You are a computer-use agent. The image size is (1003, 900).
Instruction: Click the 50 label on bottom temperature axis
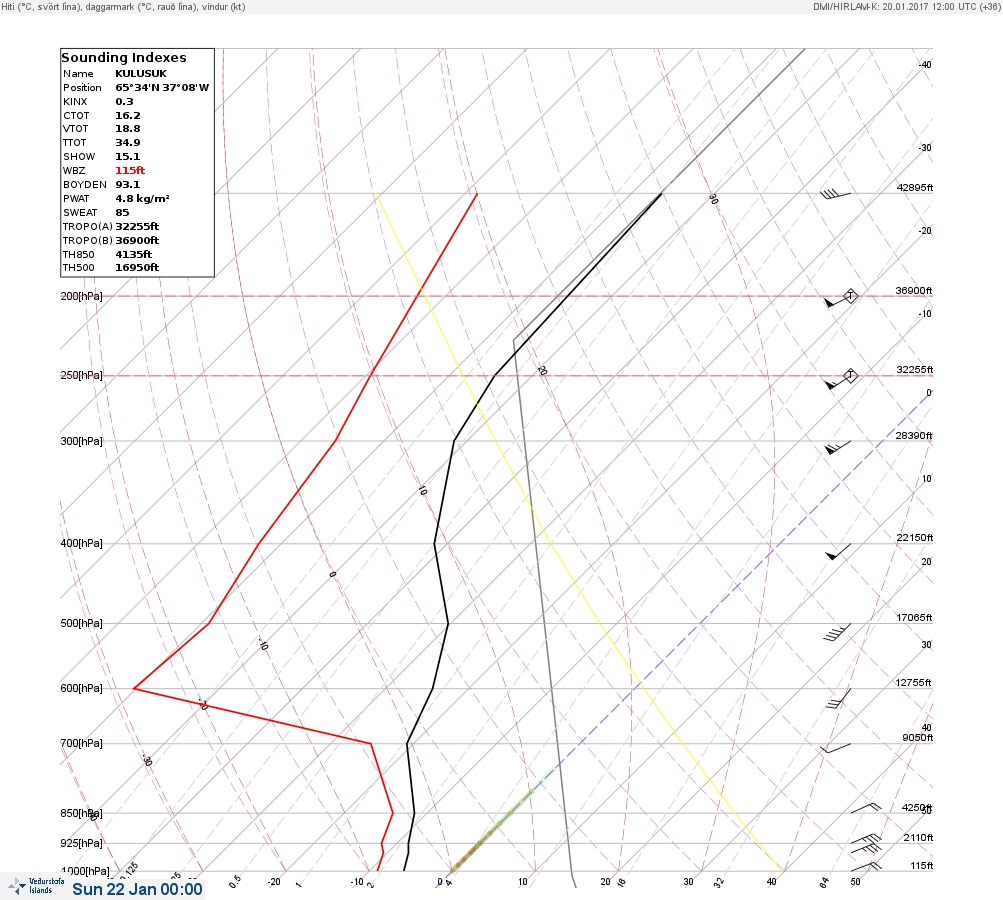[x=855, y=881]
